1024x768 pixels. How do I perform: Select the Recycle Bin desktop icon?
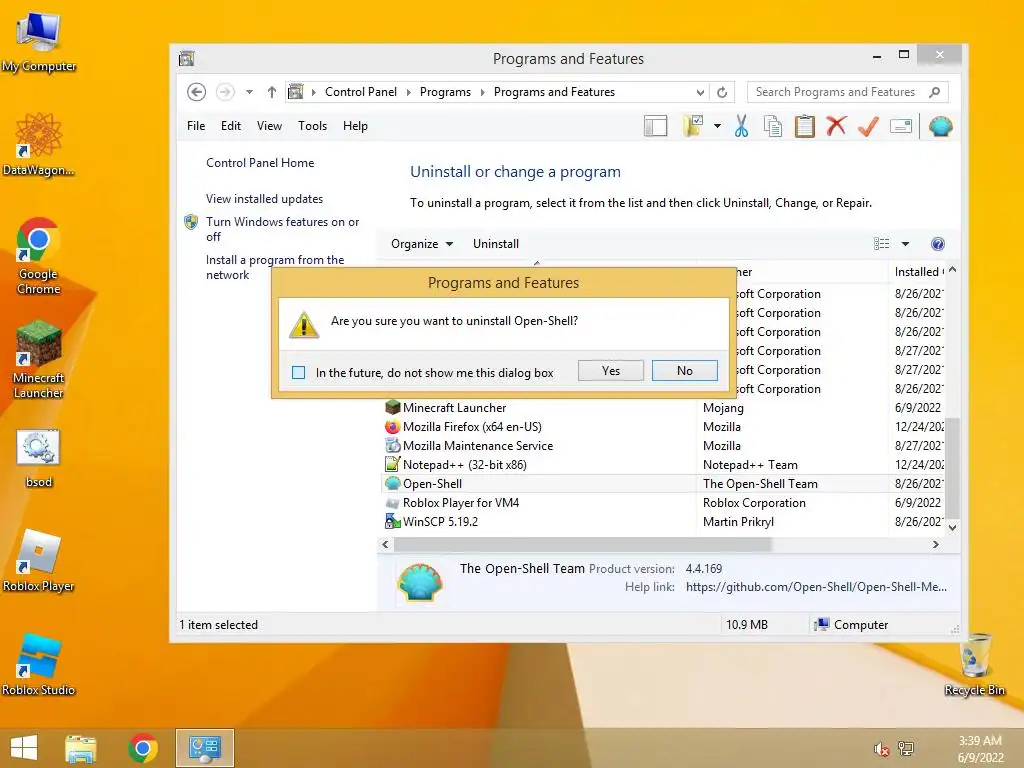point(974,665)
